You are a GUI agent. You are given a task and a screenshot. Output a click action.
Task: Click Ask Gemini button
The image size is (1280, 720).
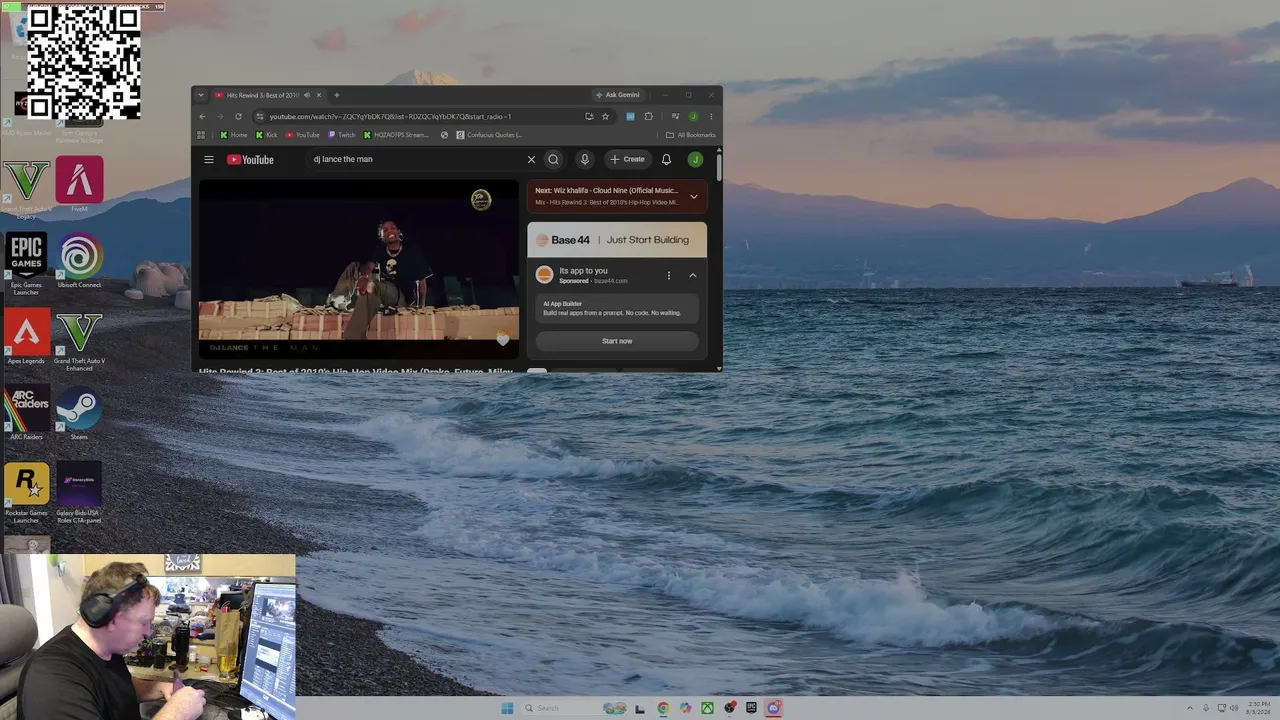click(617, 95)
